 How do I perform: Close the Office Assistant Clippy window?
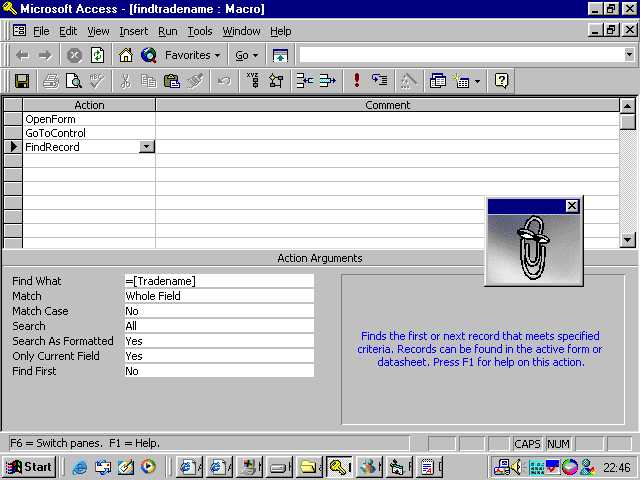click(572, 206)
